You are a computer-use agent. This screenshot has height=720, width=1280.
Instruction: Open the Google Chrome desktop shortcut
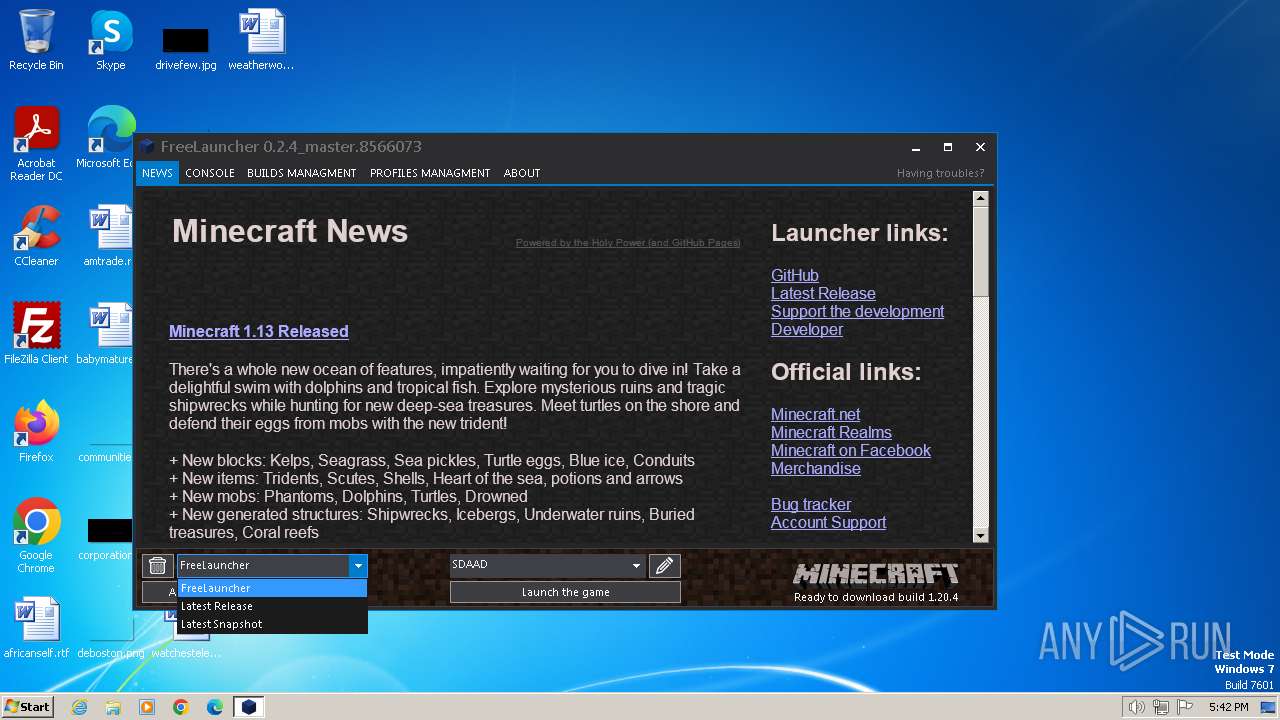36,536
